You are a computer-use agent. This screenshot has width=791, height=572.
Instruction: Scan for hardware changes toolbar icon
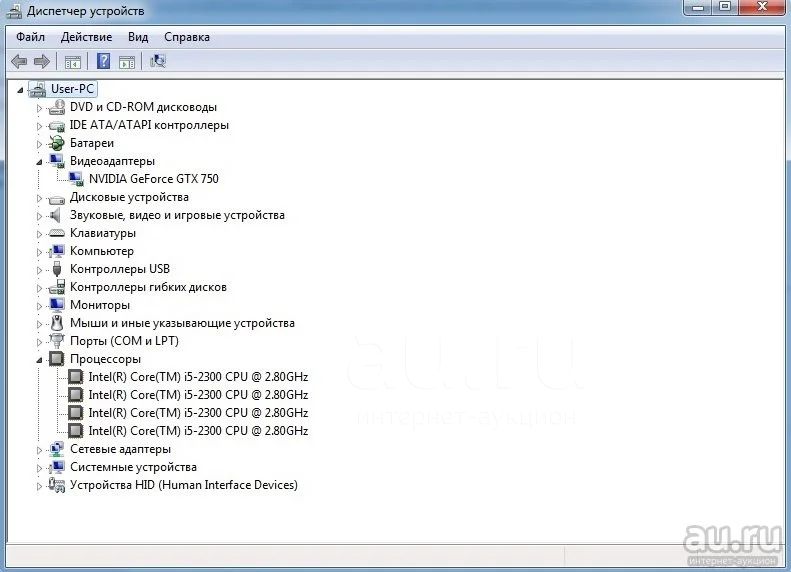tap(158, 62)
